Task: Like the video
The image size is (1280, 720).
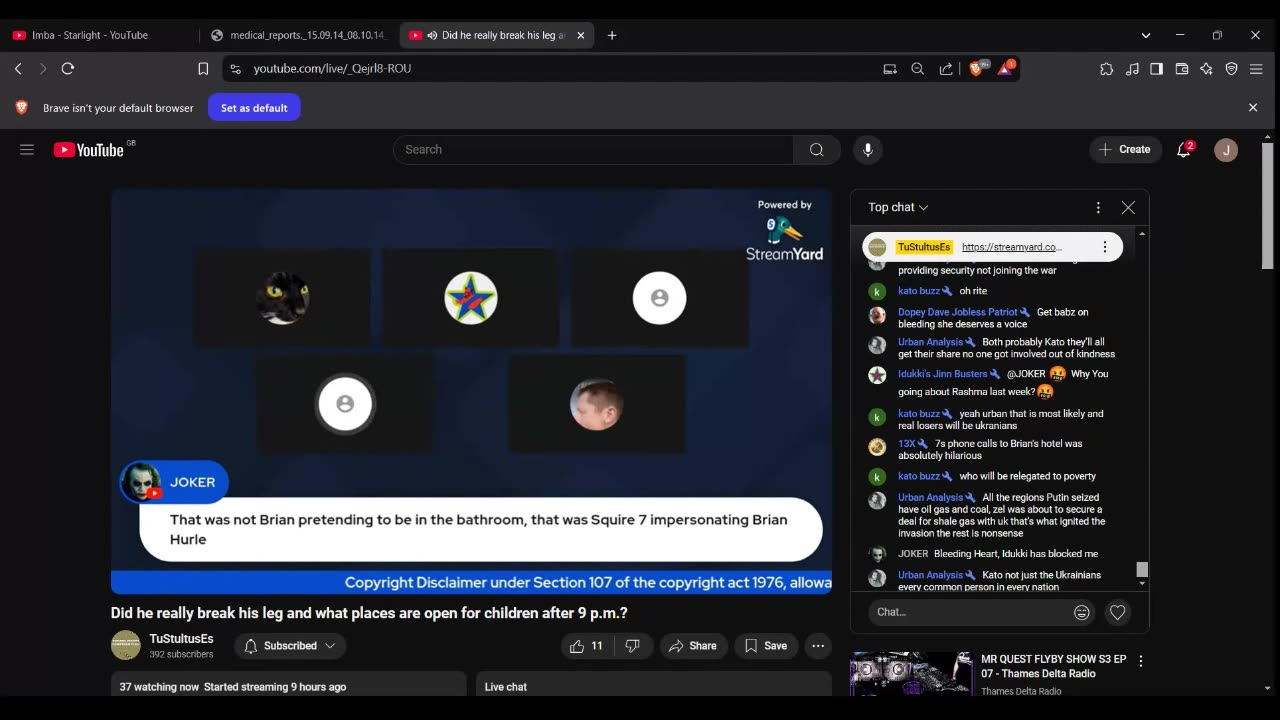Action: click(586, 646)
